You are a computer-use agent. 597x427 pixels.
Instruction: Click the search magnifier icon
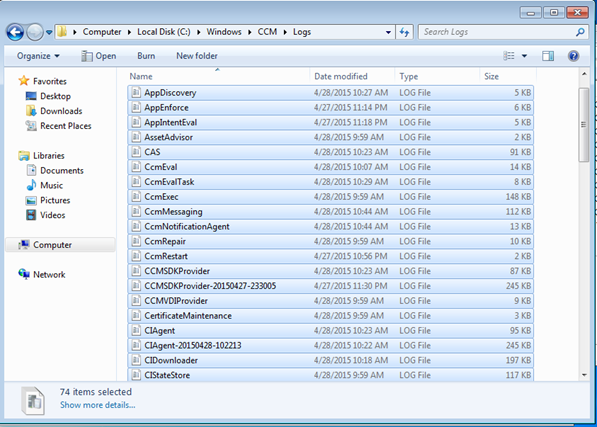(x=580, y=32)
